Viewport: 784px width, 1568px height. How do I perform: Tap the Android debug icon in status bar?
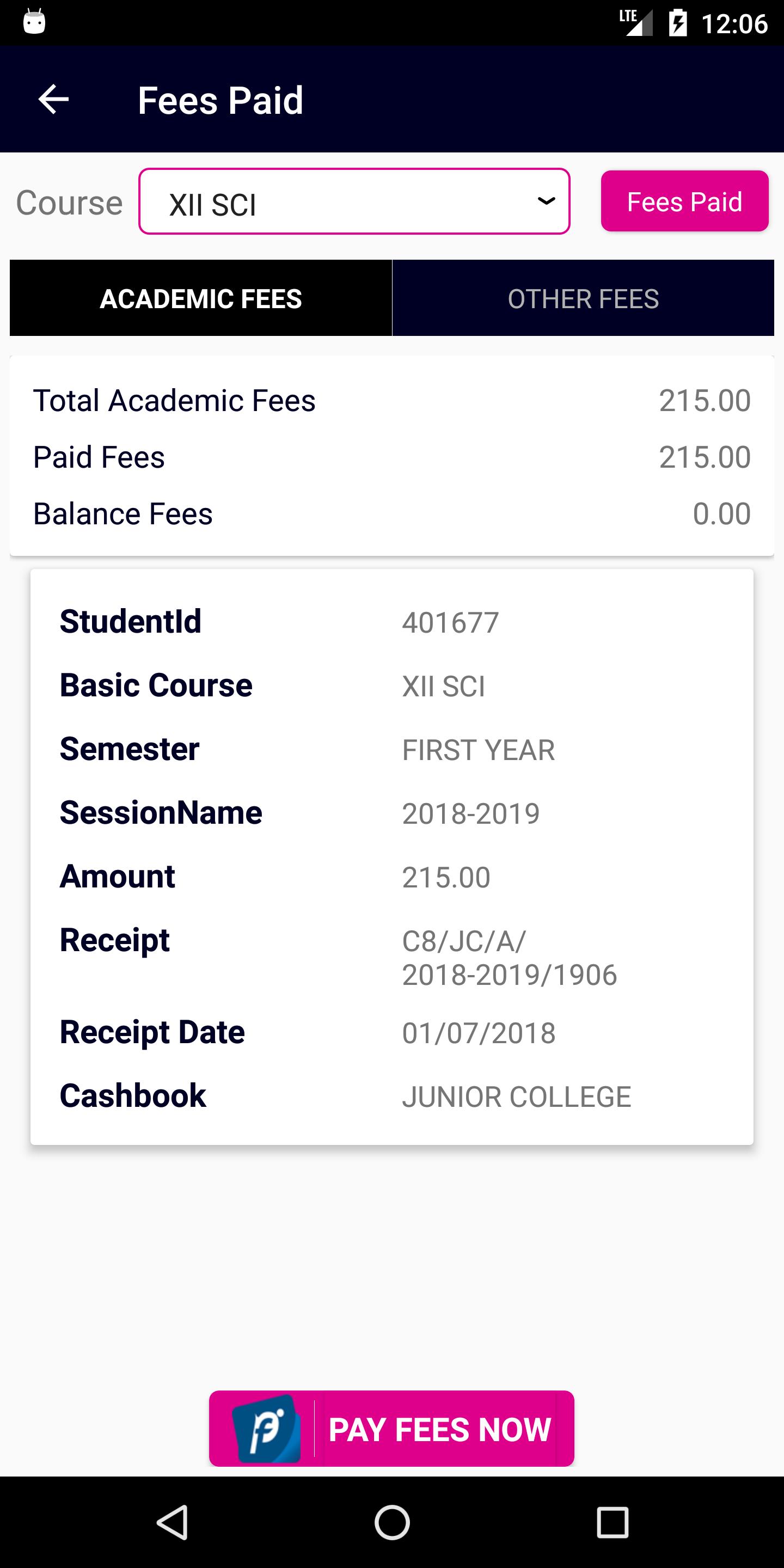[34, 22]
